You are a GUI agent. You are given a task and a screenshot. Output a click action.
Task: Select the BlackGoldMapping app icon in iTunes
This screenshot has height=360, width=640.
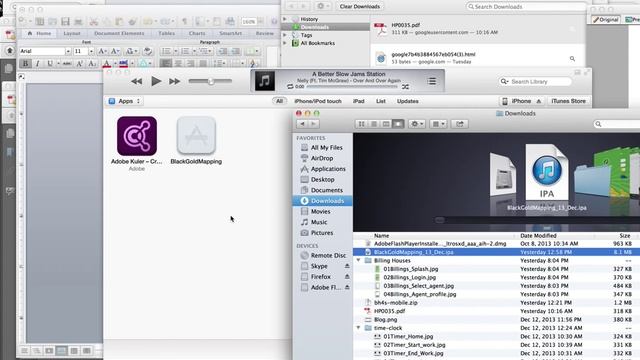pos(196,136)
